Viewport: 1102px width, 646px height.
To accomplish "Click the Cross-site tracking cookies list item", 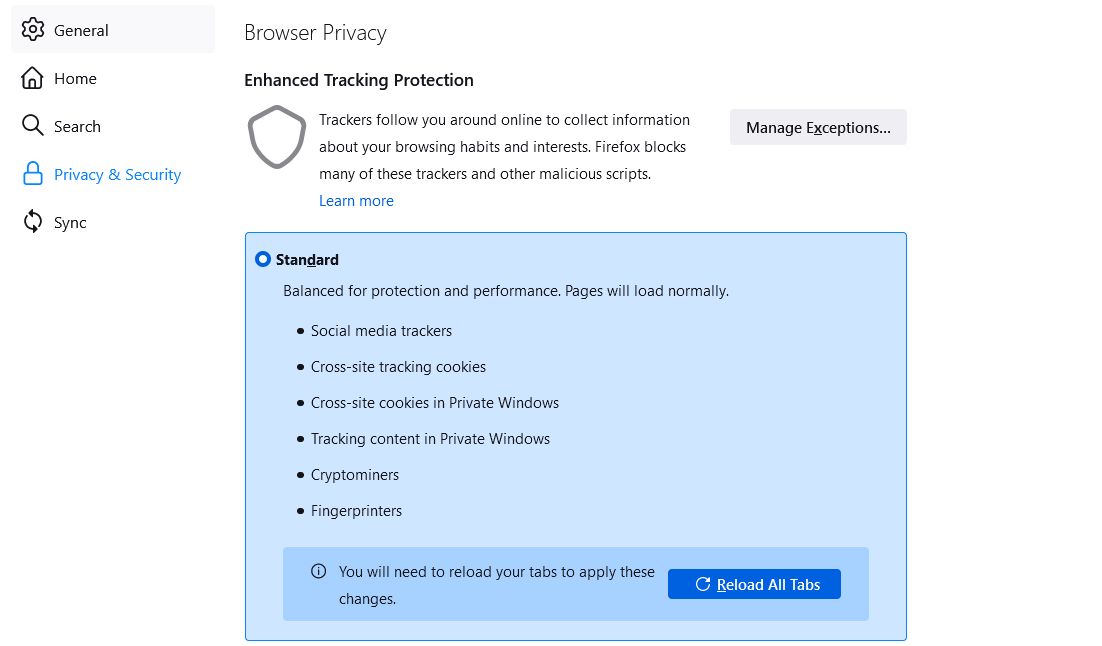I will point(398,366).
